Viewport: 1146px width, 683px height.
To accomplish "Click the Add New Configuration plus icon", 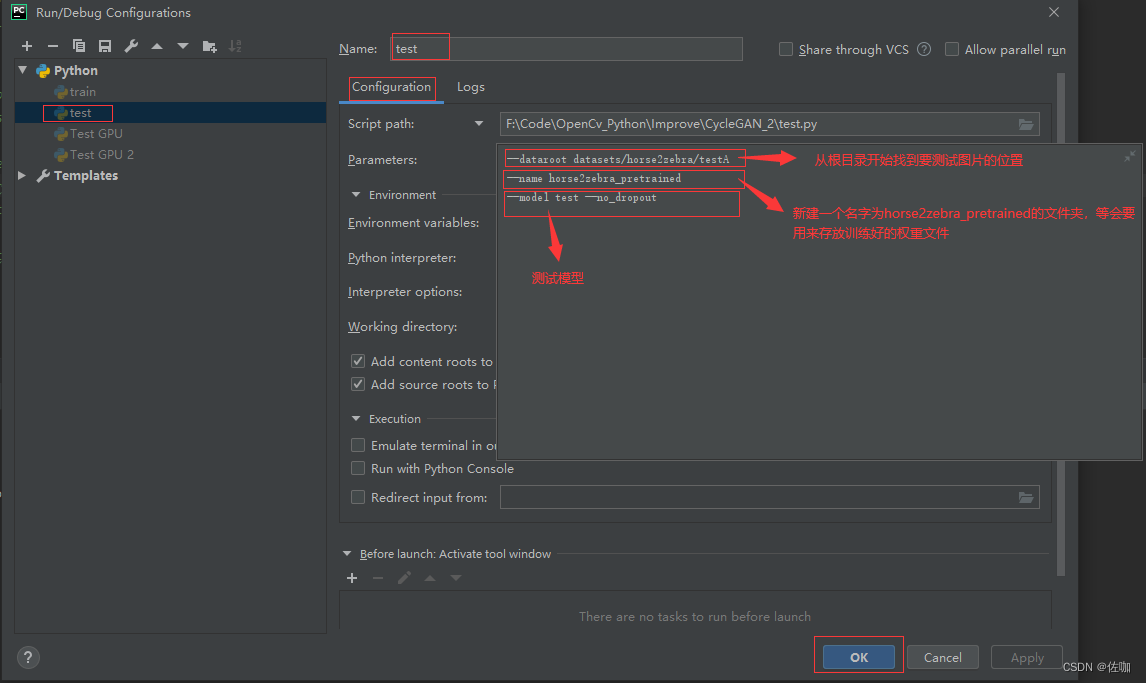I will [27, 46].
